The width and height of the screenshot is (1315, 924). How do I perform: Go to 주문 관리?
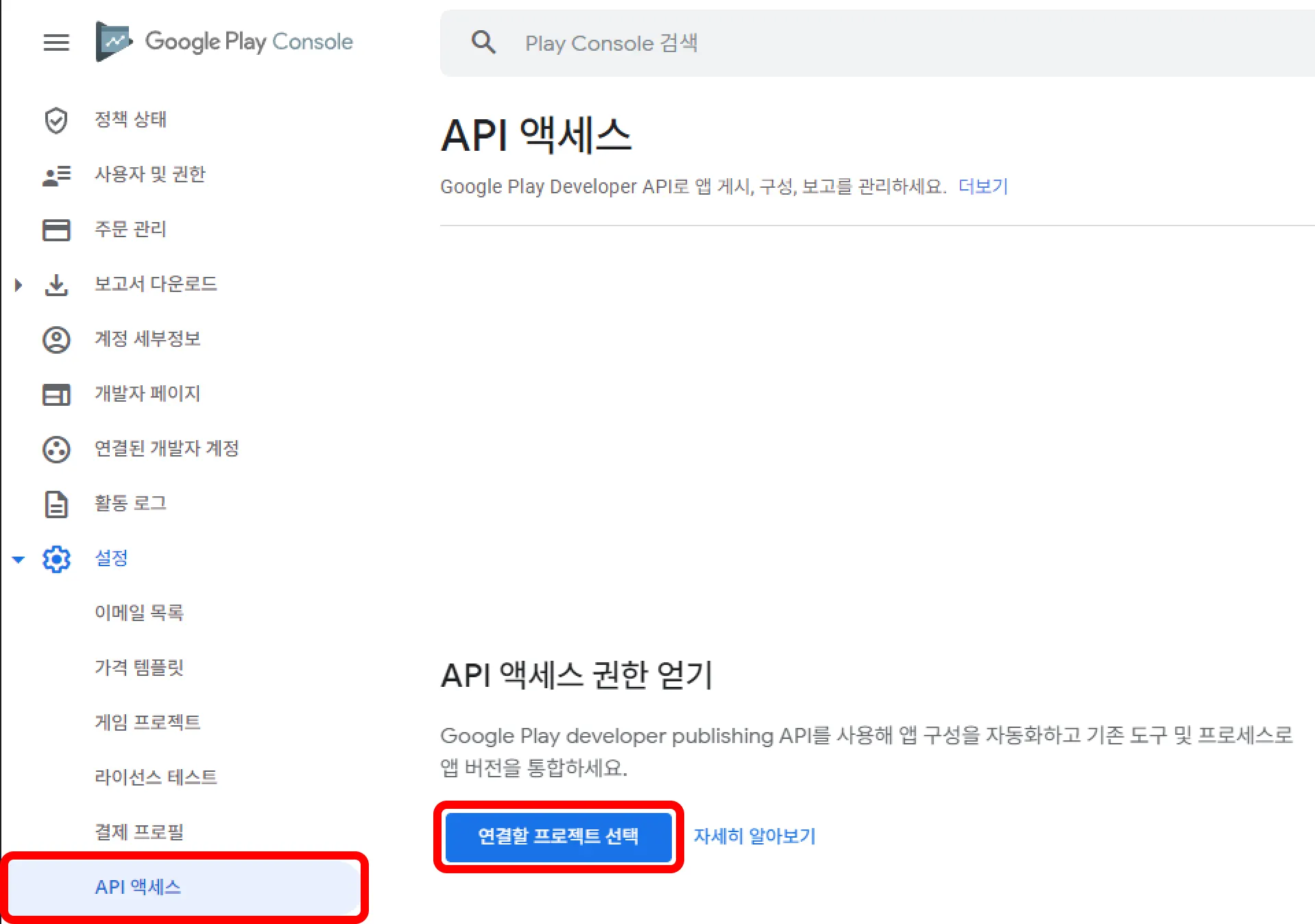(131, 229)
